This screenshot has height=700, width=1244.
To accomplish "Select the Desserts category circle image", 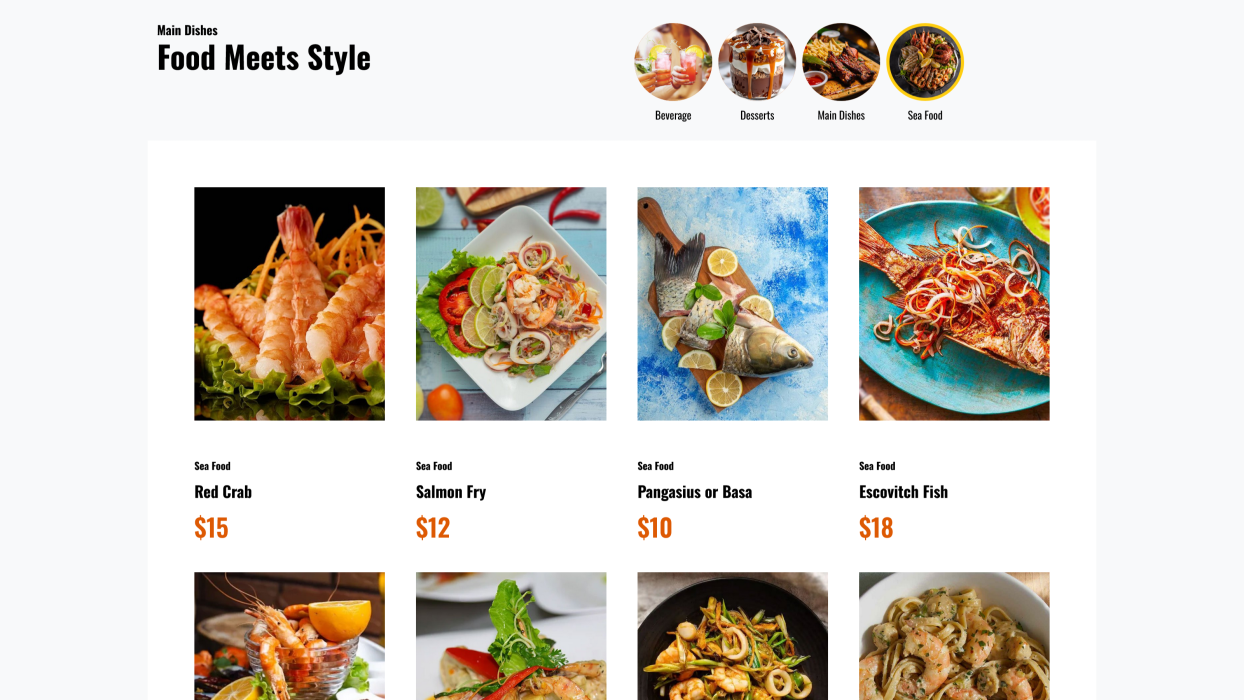I will coord(757,62).
